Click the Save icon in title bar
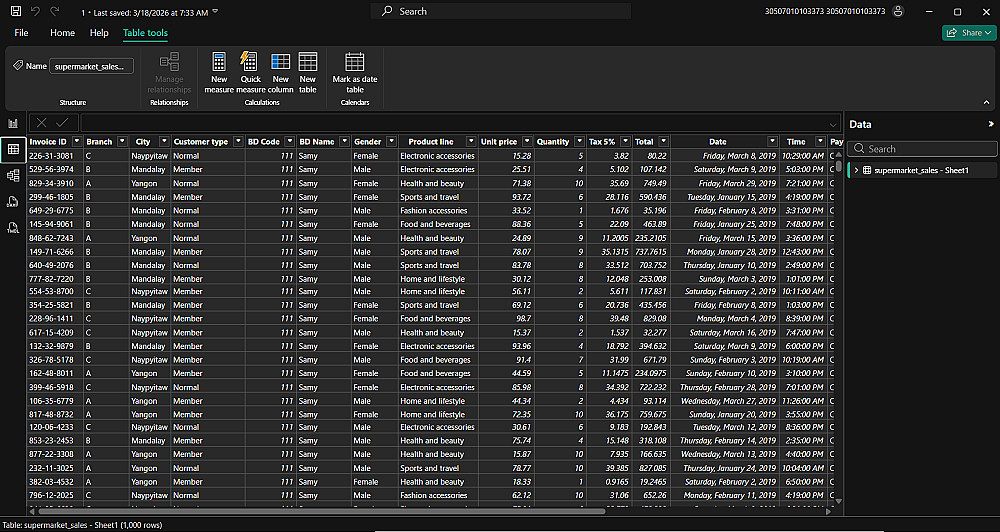Viewport: 1000px width, 532px height. pos(15,11)
